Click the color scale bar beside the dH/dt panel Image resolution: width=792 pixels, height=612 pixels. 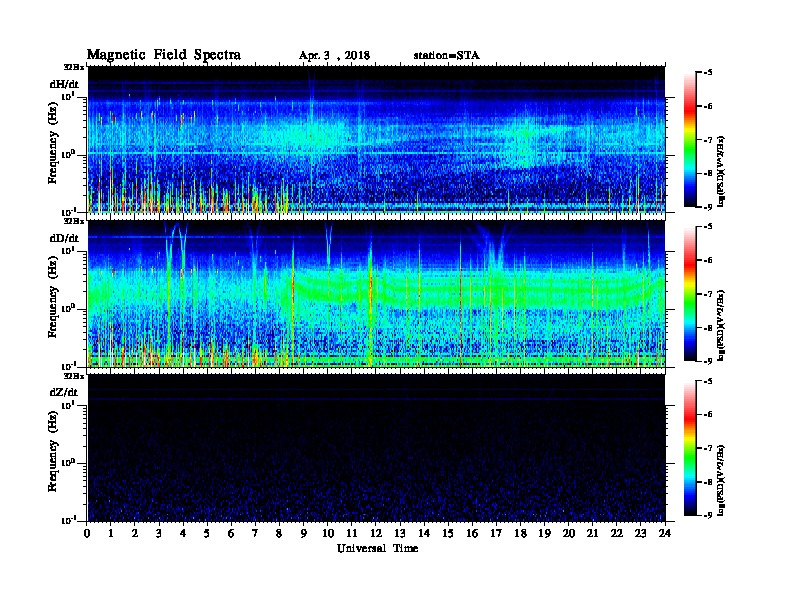click(689, 140)
